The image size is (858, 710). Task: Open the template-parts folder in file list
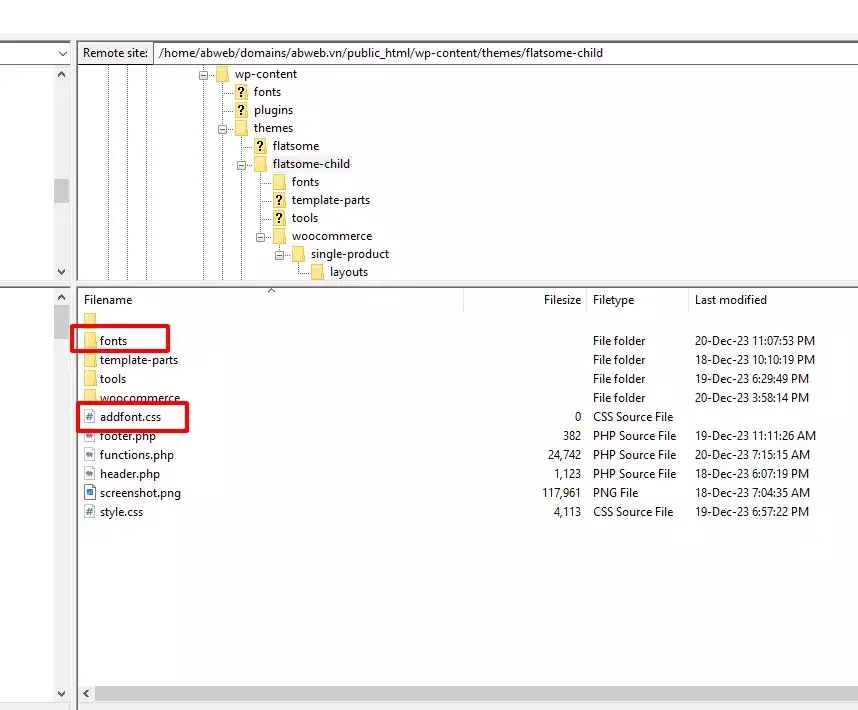pyautogui.click(x=138, y=360)
